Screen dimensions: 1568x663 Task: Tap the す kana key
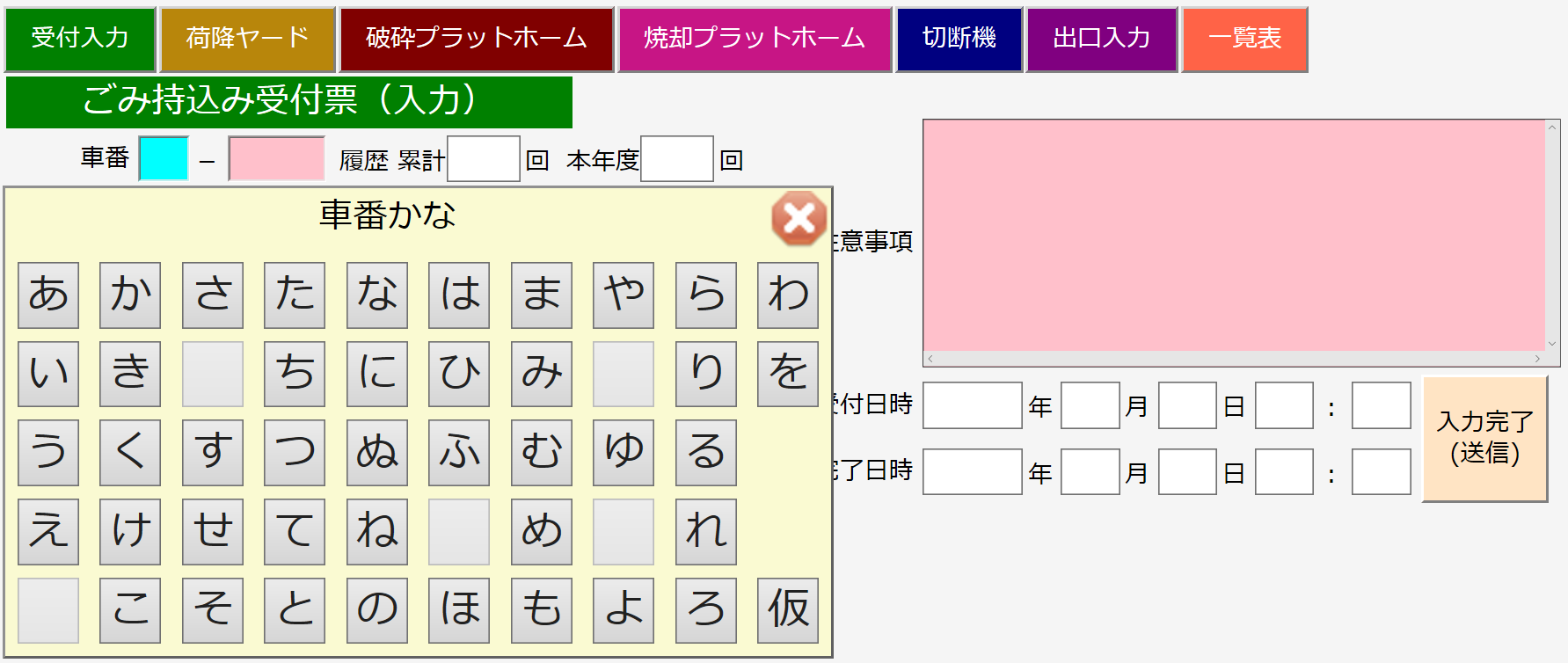tap(213, 453)
